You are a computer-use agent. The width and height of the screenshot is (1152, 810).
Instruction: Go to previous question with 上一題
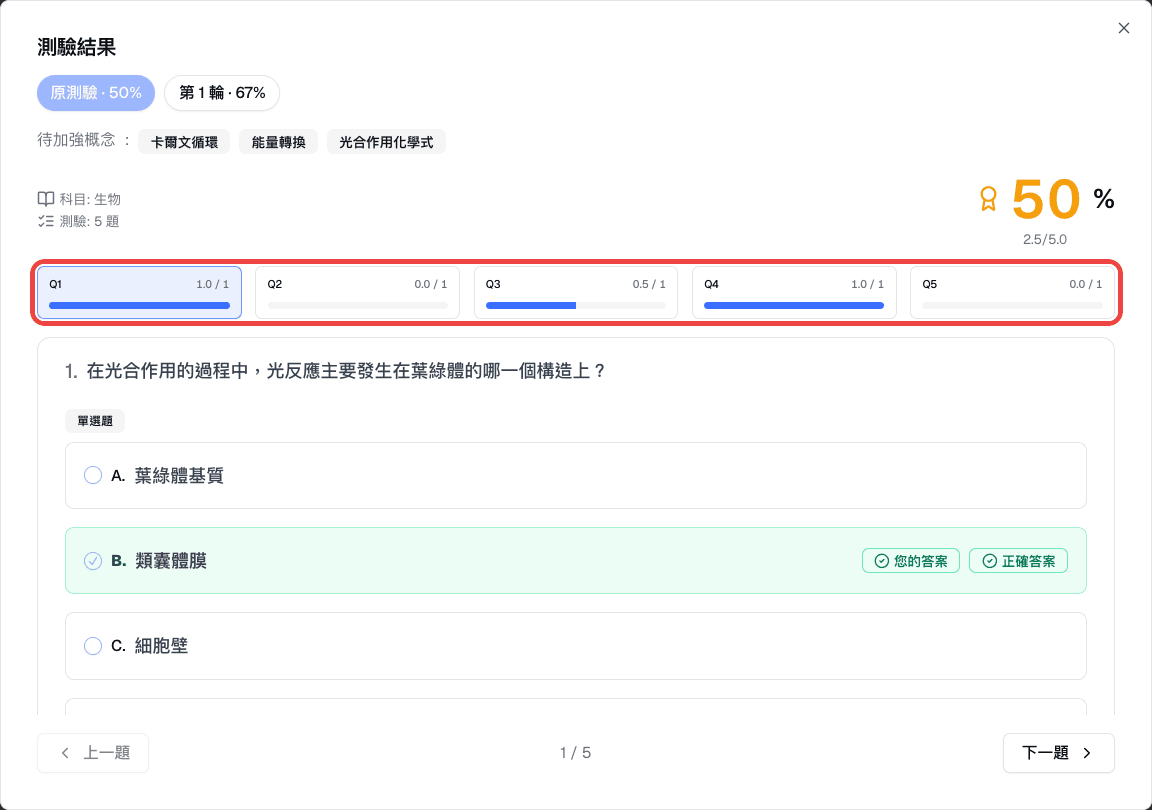(93, 753)
